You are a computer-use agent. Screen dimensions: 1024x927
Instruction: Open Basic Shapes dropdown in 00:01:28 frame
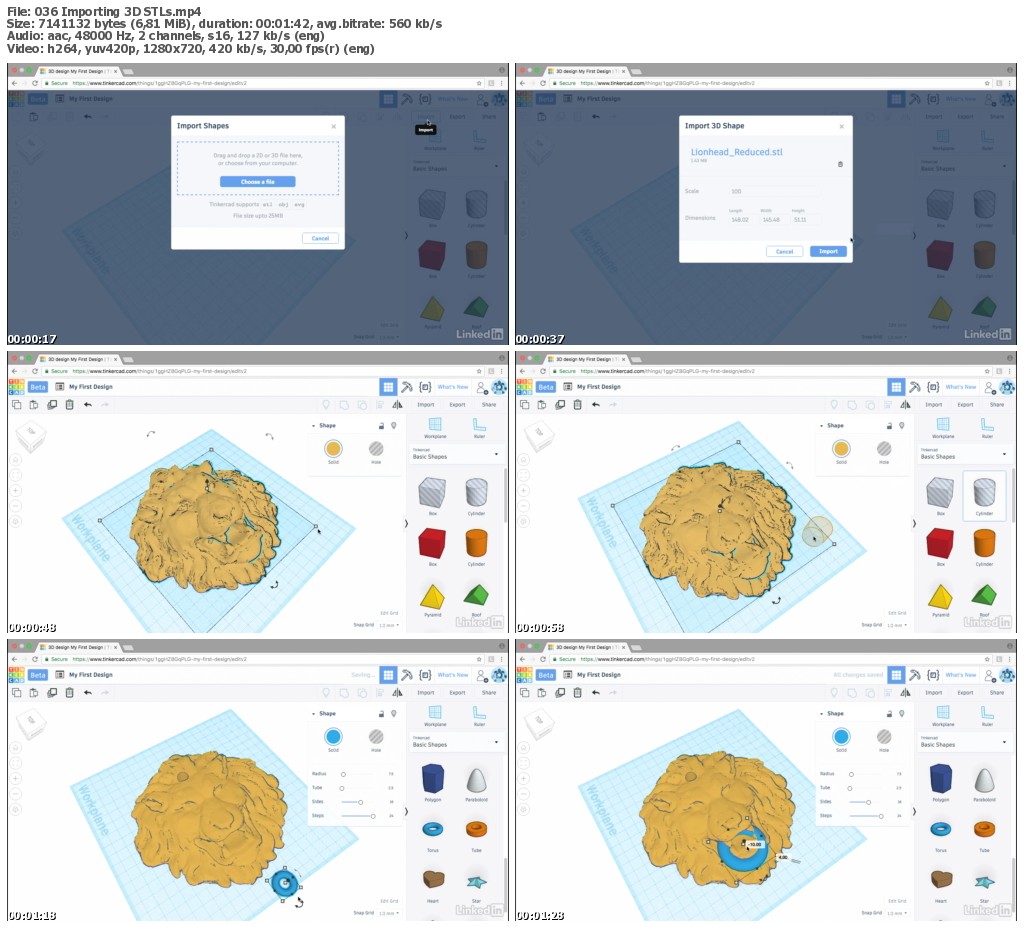tap(963, 742)
